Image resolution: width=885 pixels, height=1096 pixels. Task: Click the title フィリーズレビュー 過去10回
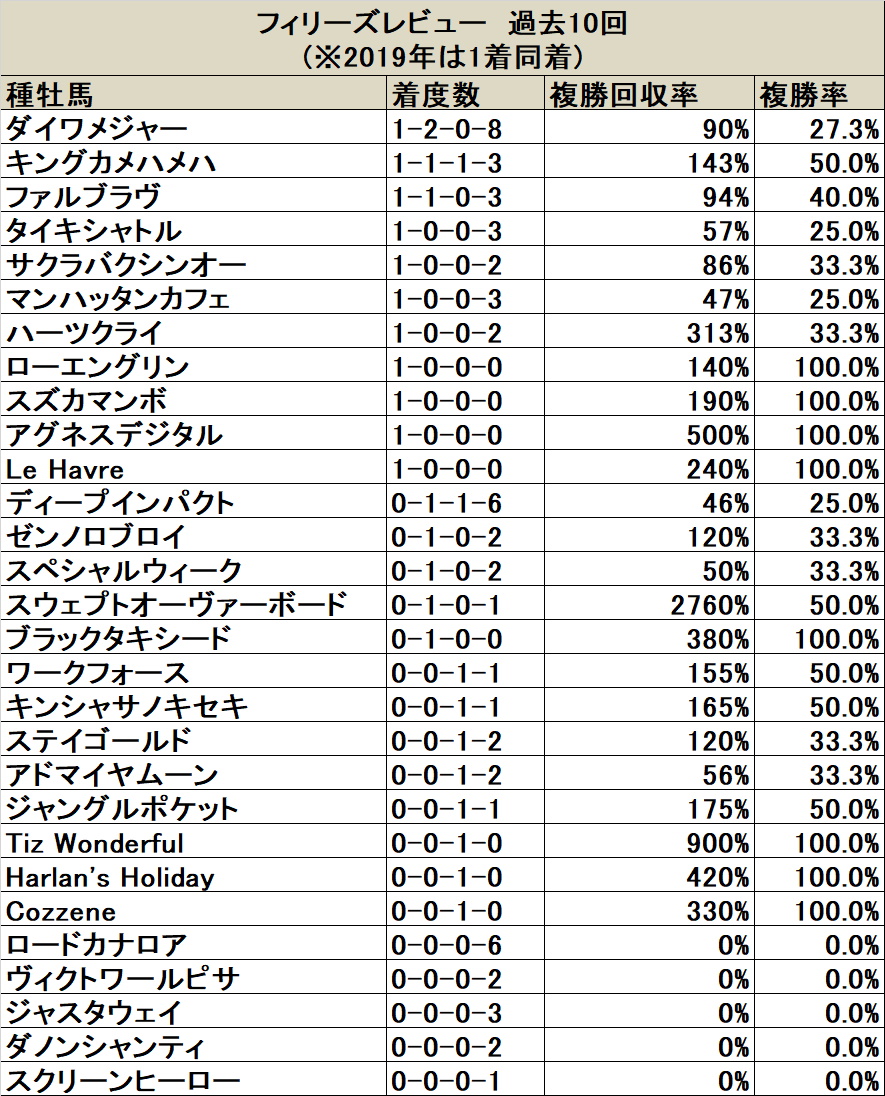tap(442, 24)
